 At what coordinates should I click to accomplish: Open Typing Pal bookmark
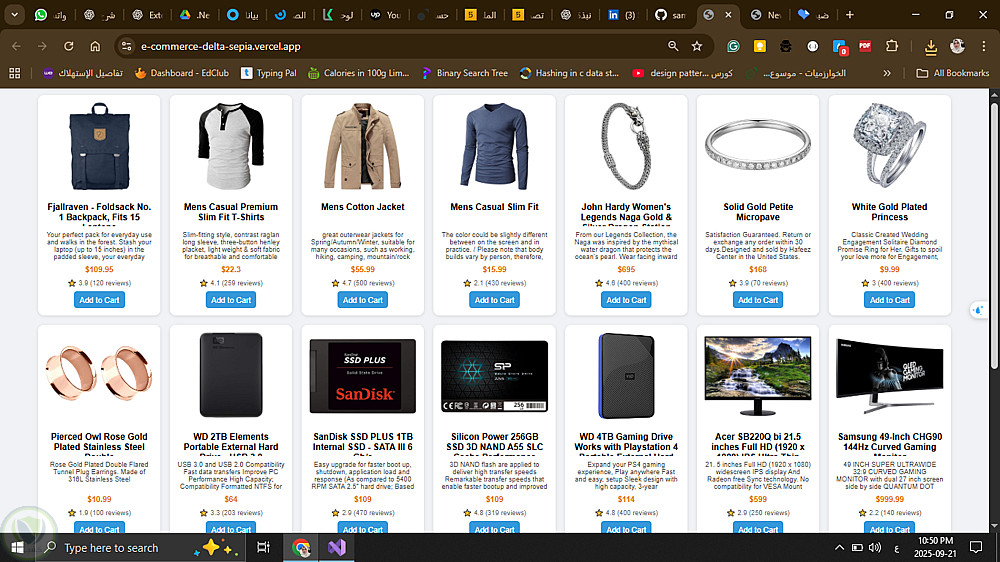tap(268, 73)
